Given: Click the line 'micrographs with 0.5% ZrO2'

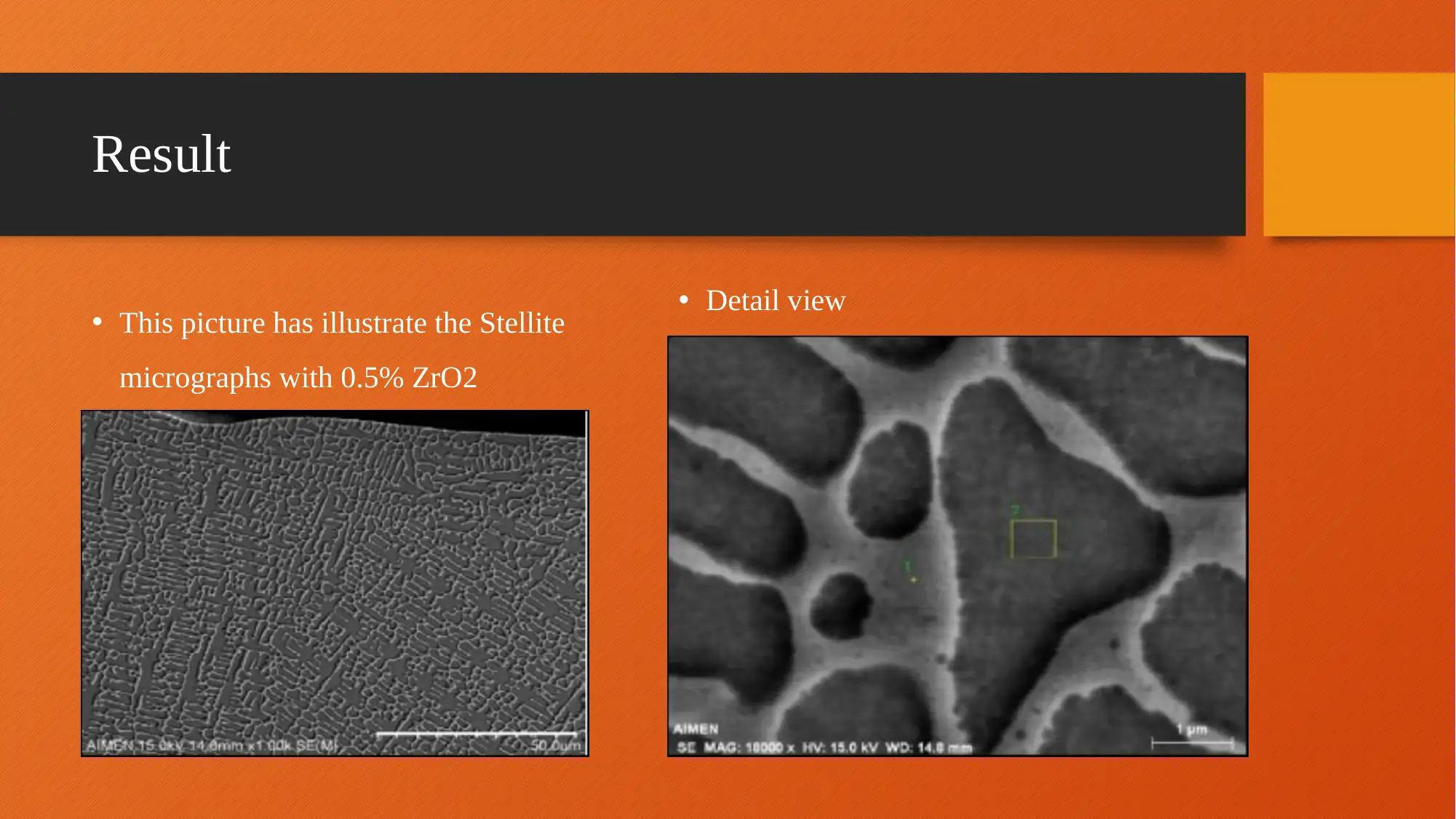Looking at the screenshot, I should pos(298,378).
